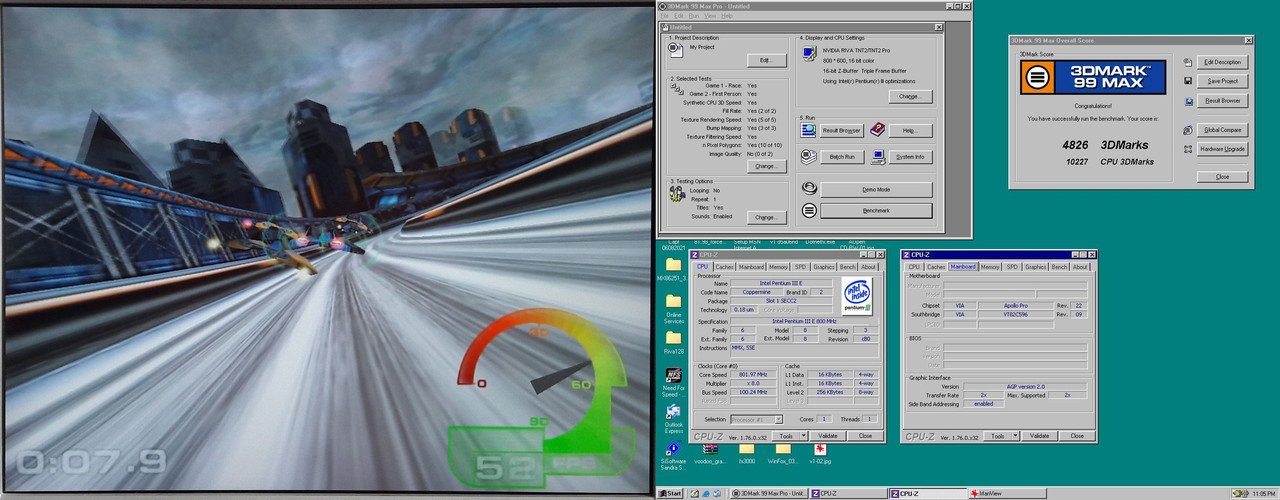Click the Save Project floppy icon

pos(1187,81)
